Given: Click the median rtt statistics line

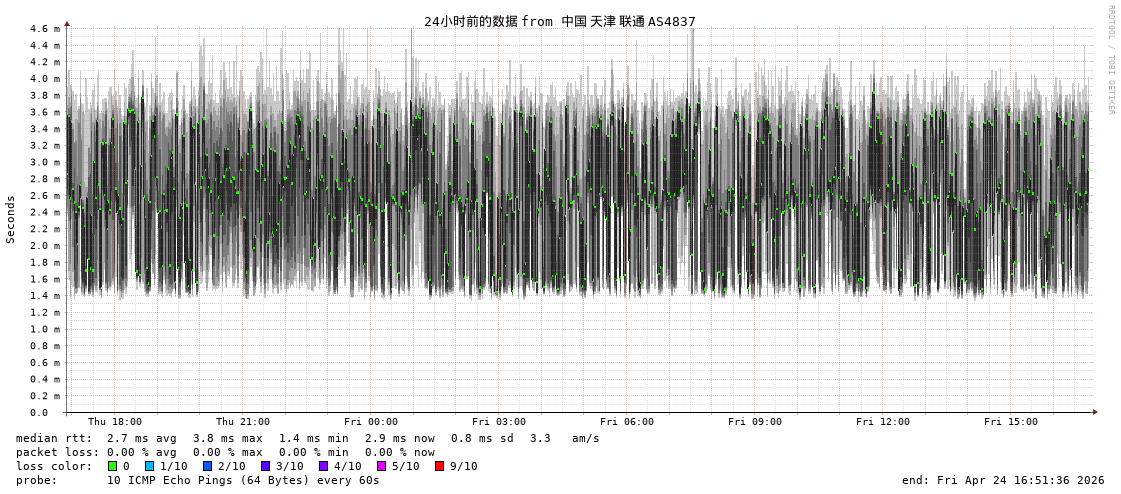Looking at the screenshot, I should pos(308,438).
